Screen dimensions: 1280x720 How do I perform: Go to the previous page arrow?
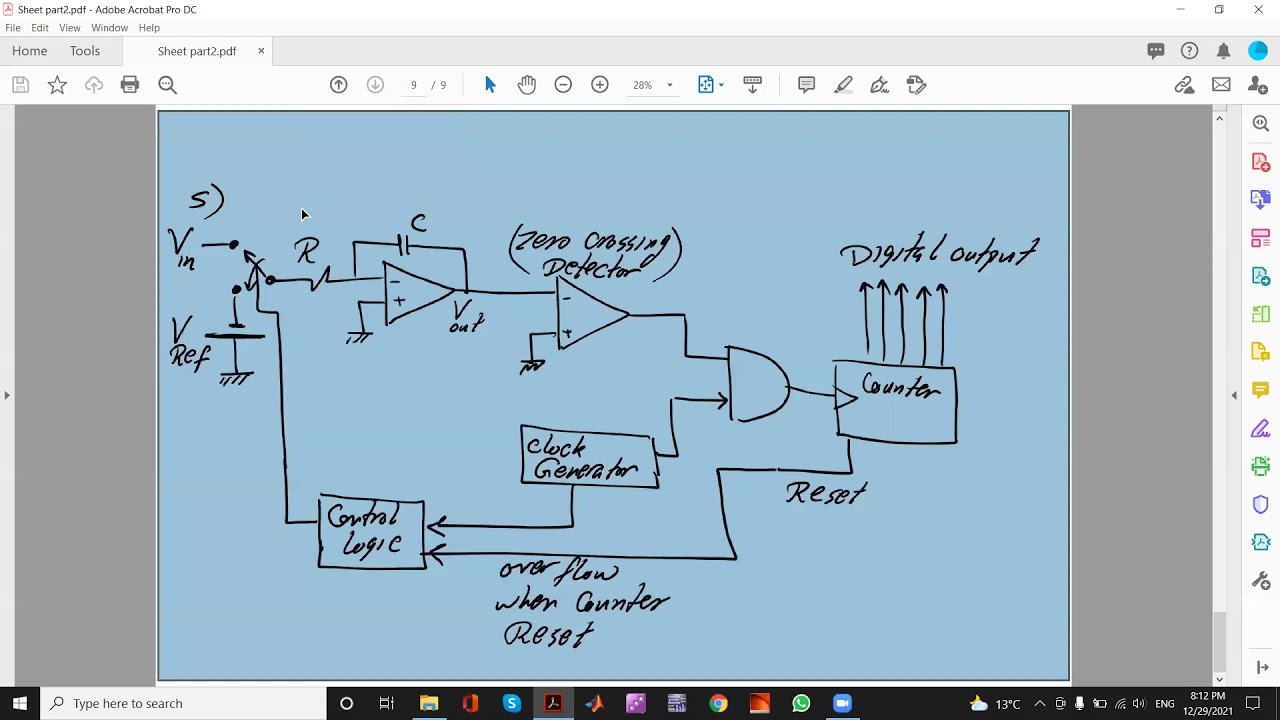coord(339,85)
